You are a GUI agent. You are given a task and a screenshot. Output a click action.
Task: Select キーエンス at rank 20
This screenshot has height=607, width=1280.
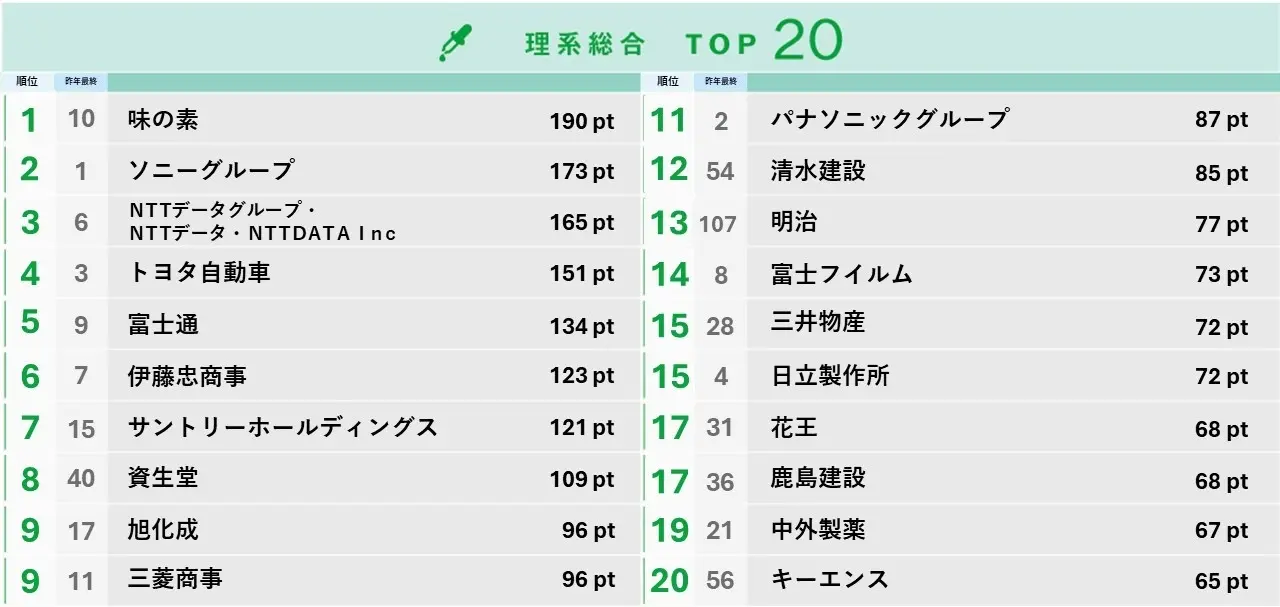coord(829,579)
